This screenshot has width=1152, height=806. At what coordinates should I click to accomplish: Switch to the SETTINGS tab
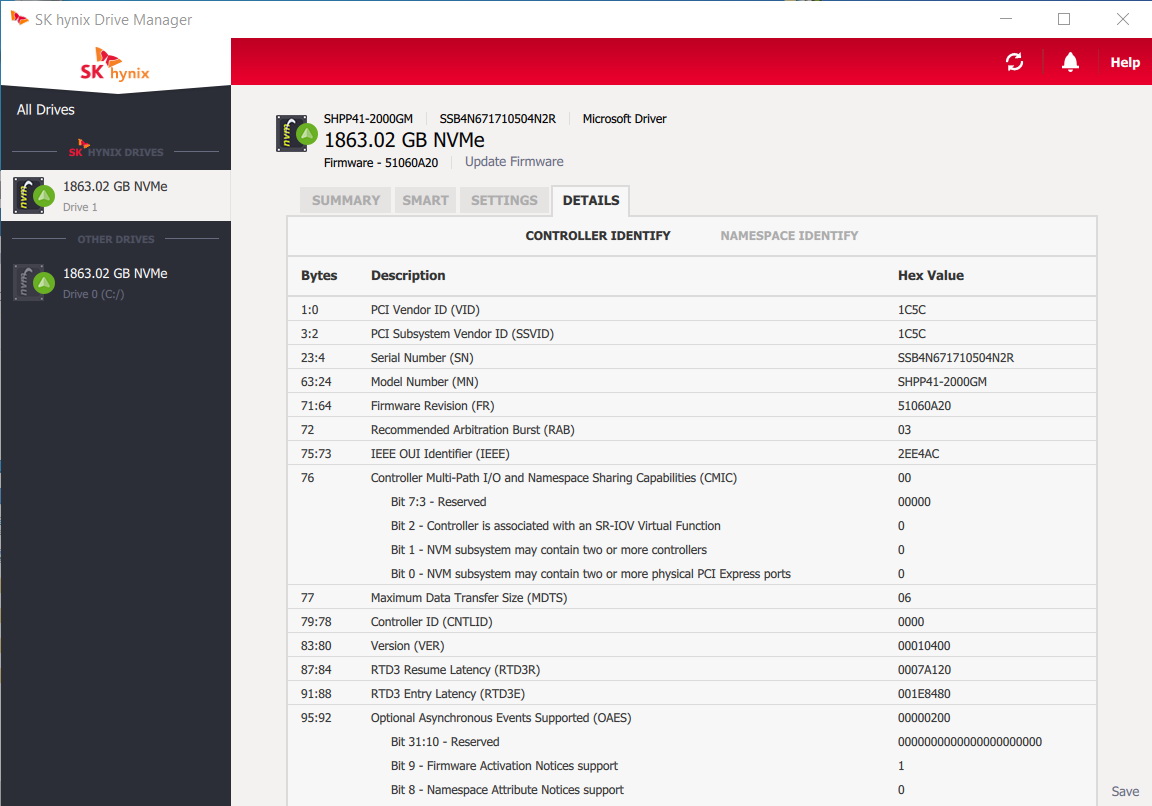pos(504,200)
